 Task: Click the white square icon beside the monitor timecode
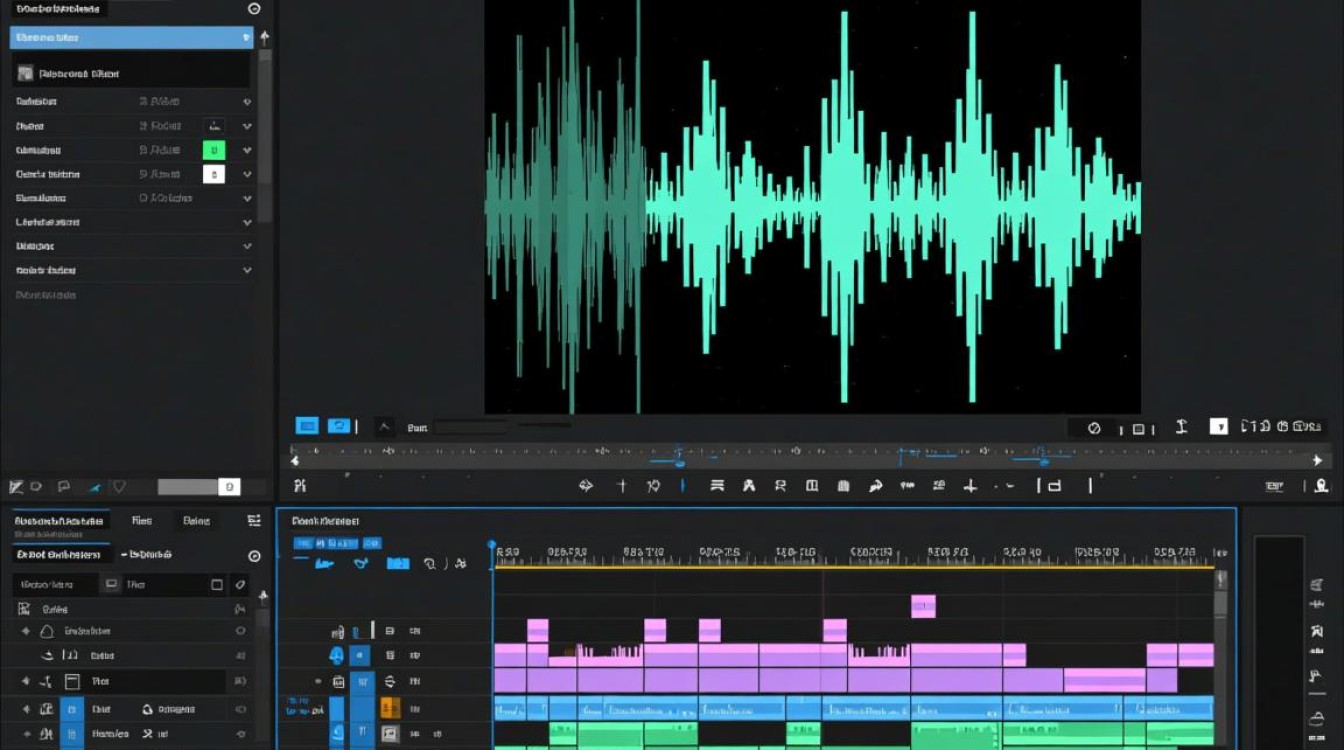click(x=1218, y=427)
